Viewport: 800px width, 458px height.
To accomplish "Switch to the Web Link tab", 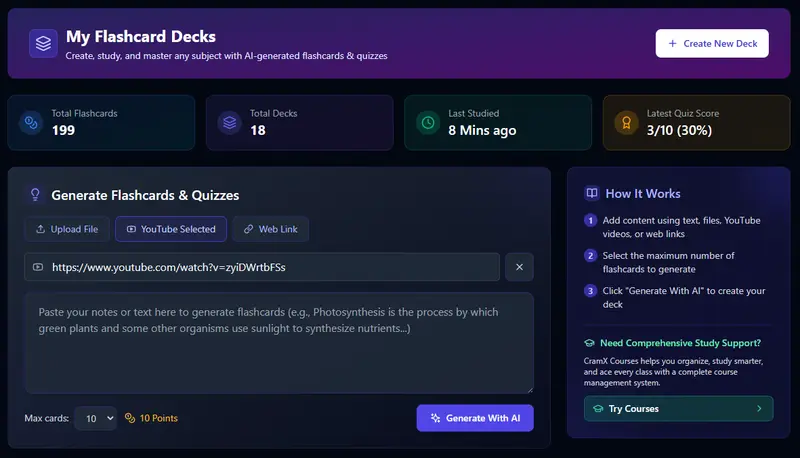I will (271, 229).
